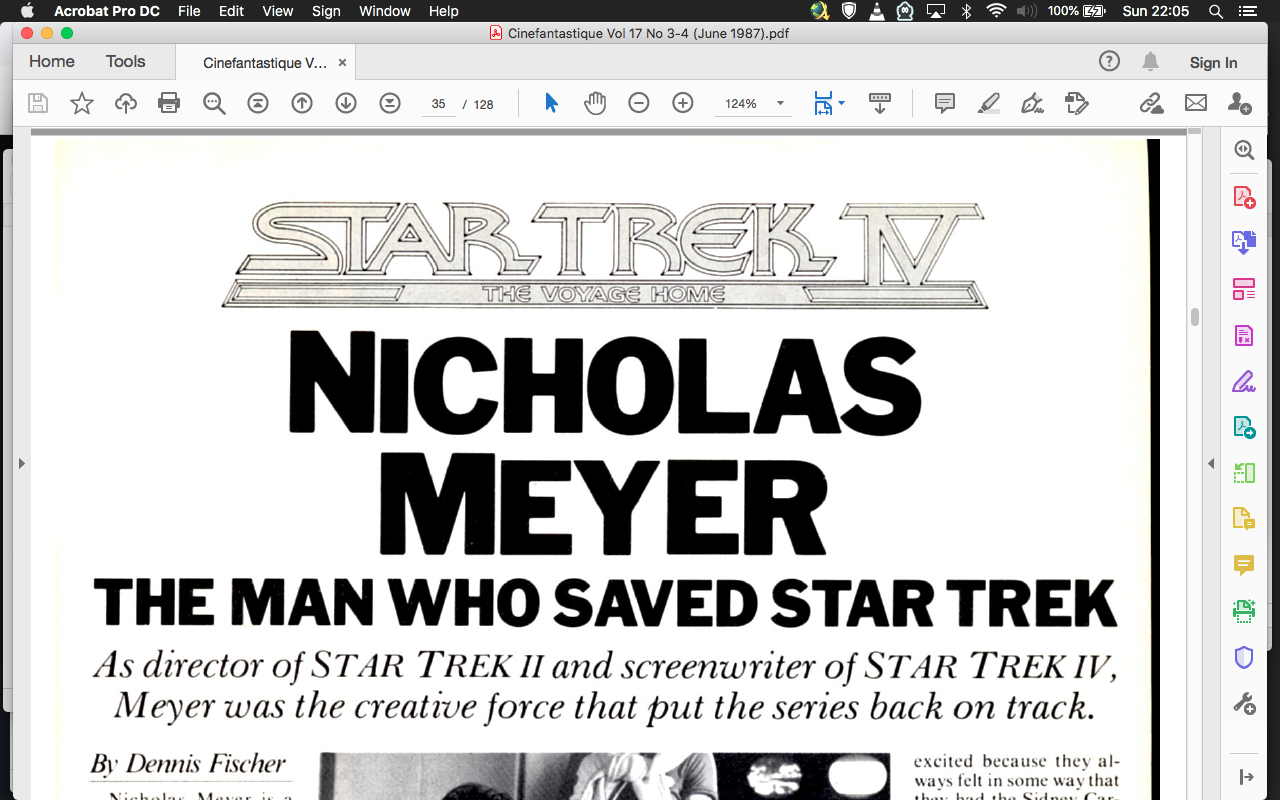Screen dimensions: 1280x800
Task: Switch to the Home tab
Action: pos(52,61)
